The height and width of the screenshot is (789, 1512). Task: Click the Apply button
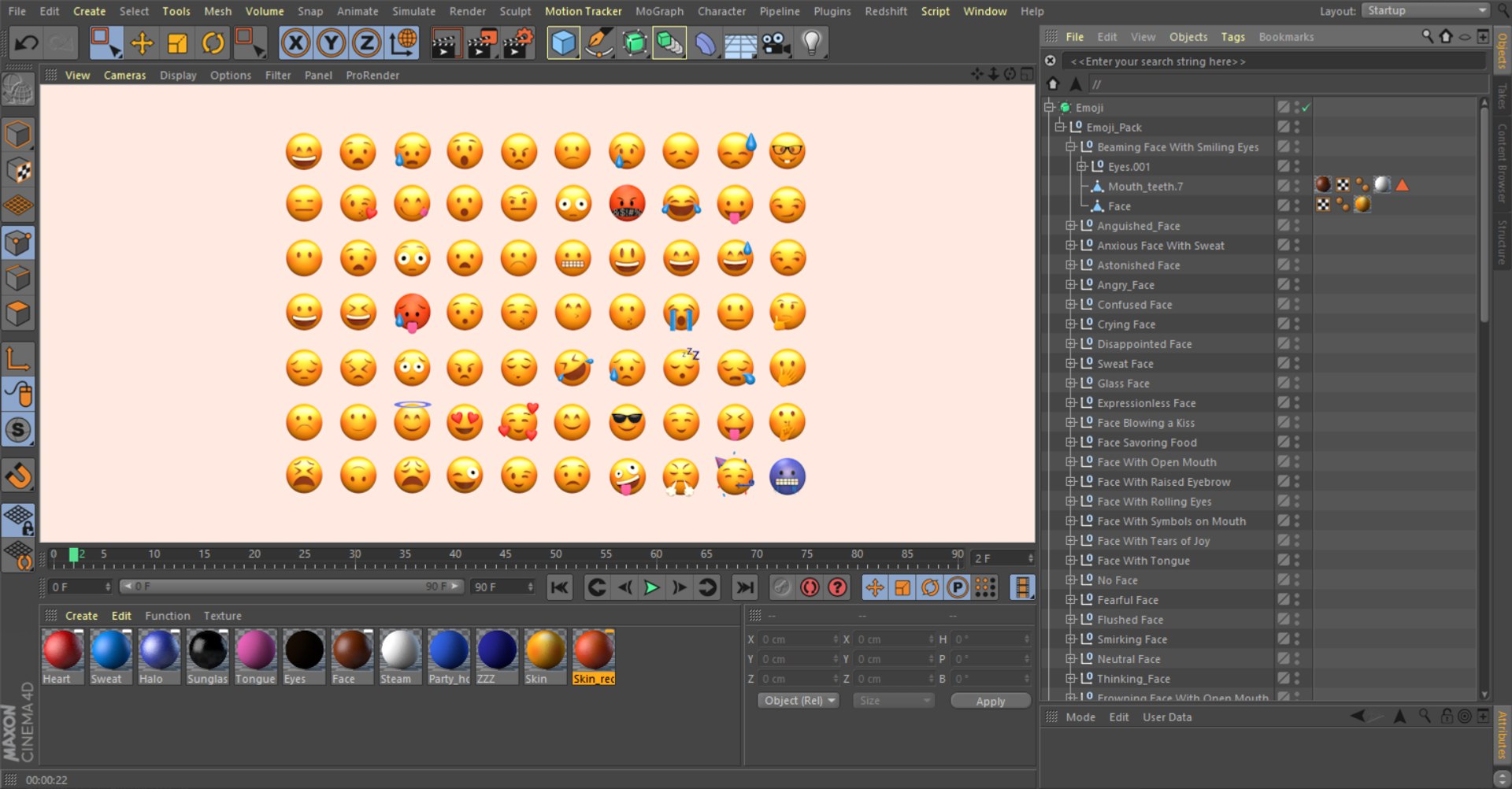click(990, 701)
